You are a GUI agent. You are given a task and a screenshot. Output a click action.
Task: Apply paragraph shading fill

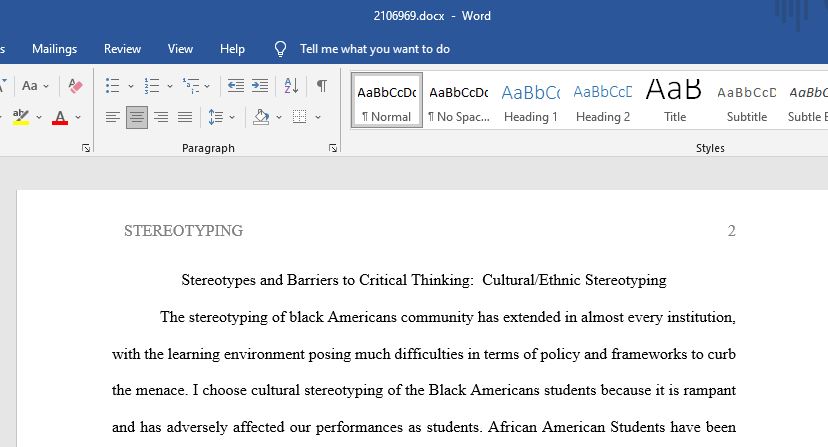point(261,117)
